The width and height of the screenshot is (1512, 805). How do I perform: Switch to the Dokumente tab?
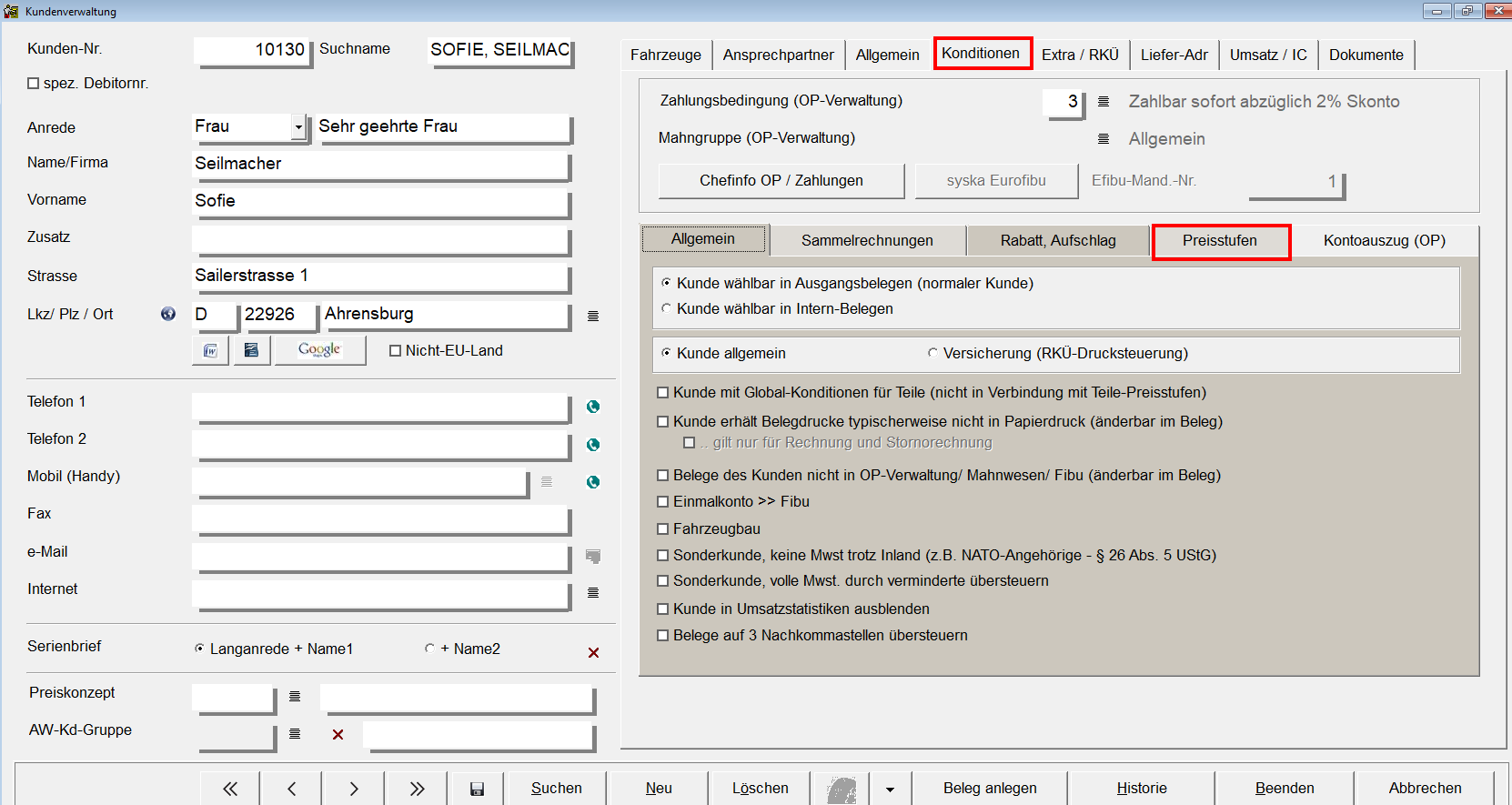click(x=1366, y=55)
